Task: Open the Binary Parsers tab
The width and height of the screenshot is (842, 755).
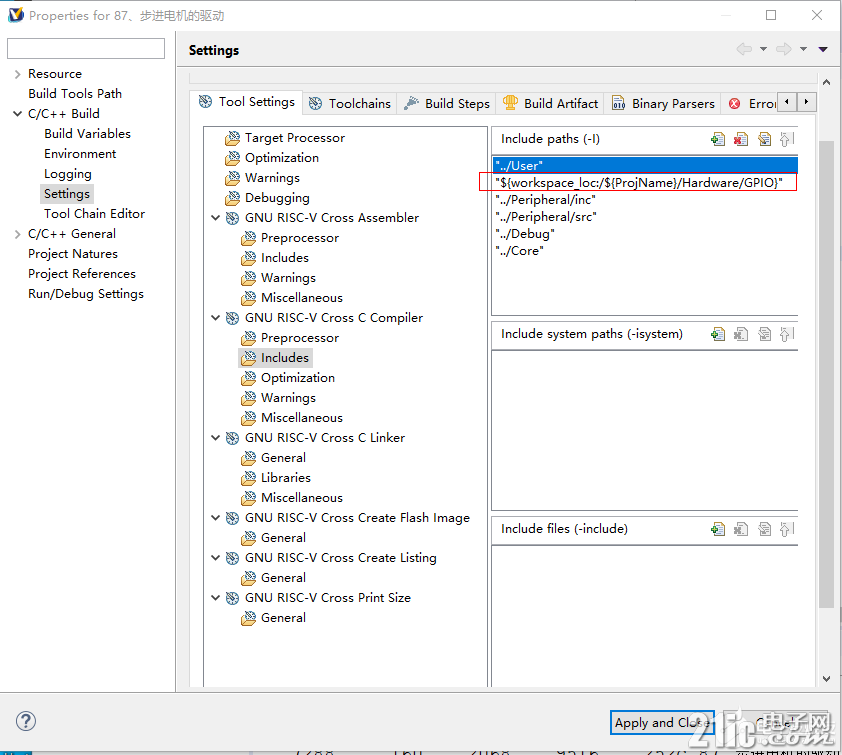Action: (x=663, y=104)
